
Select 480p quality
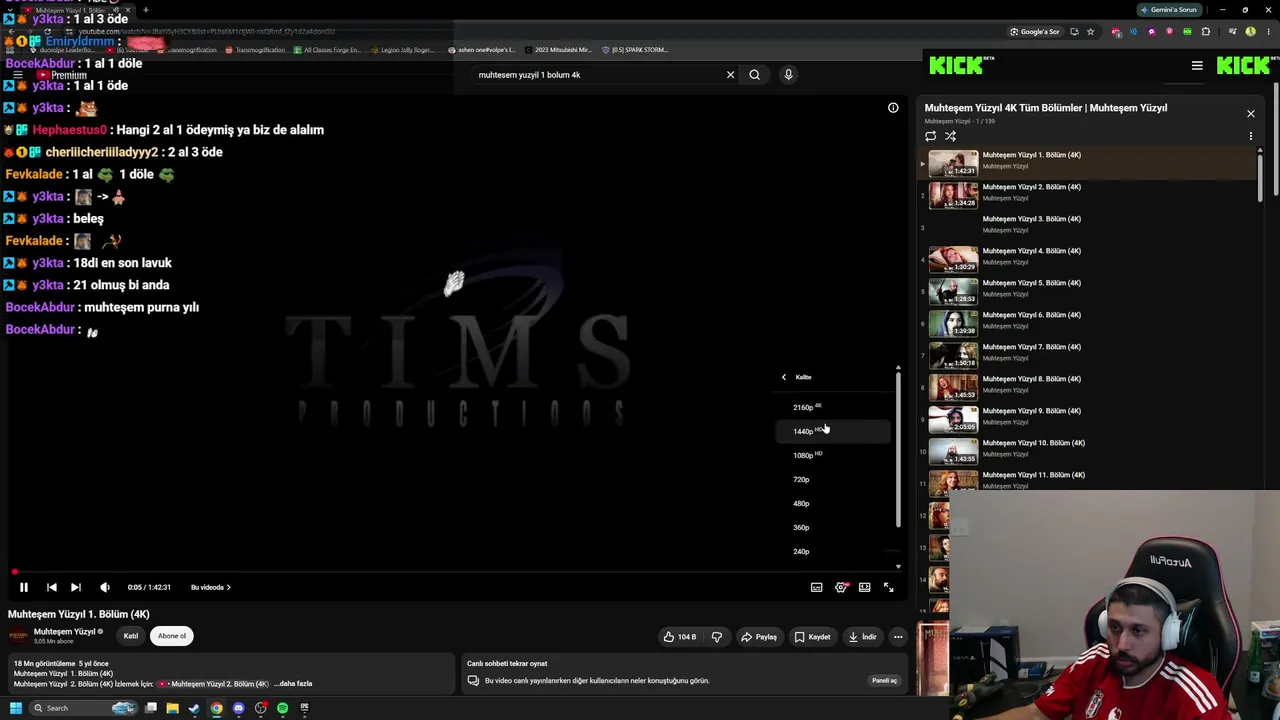pos(834,503)
